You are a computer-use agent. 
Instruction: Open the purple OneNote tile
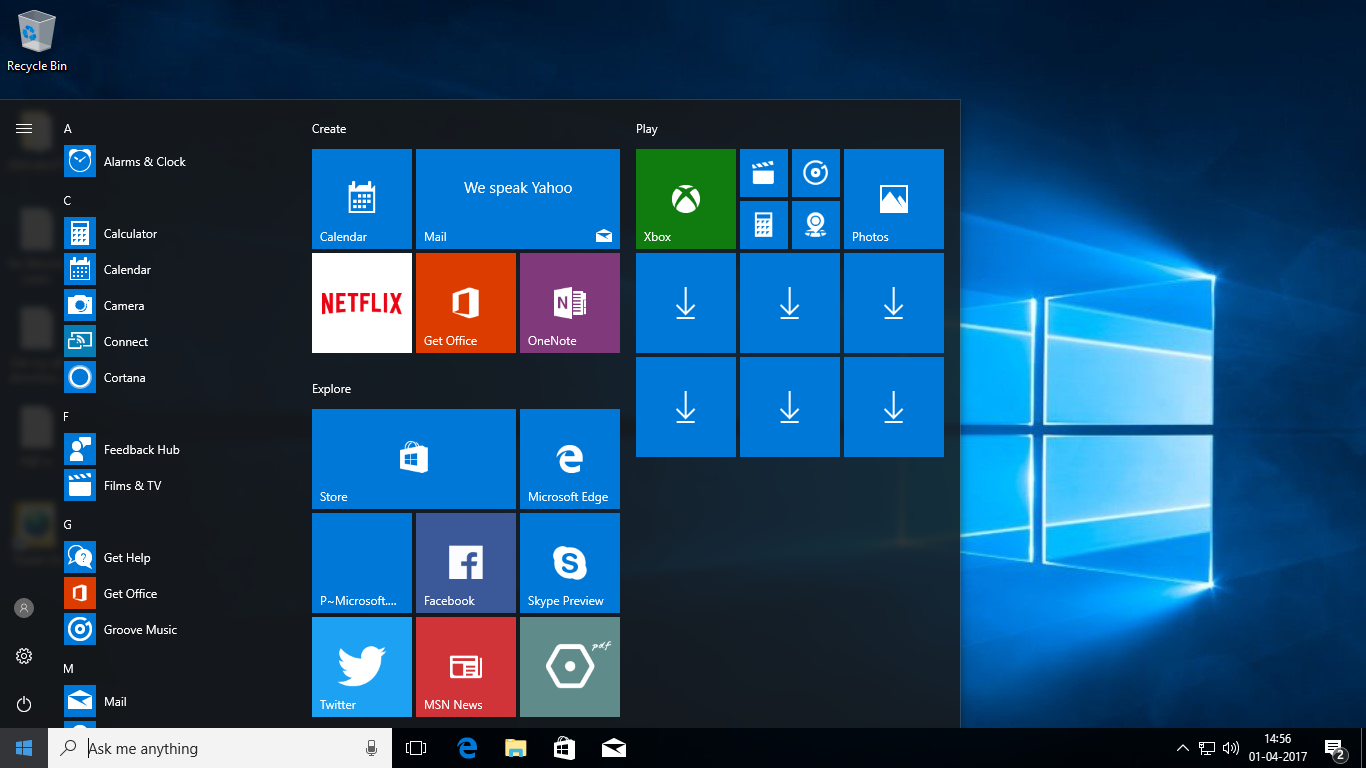570,303
